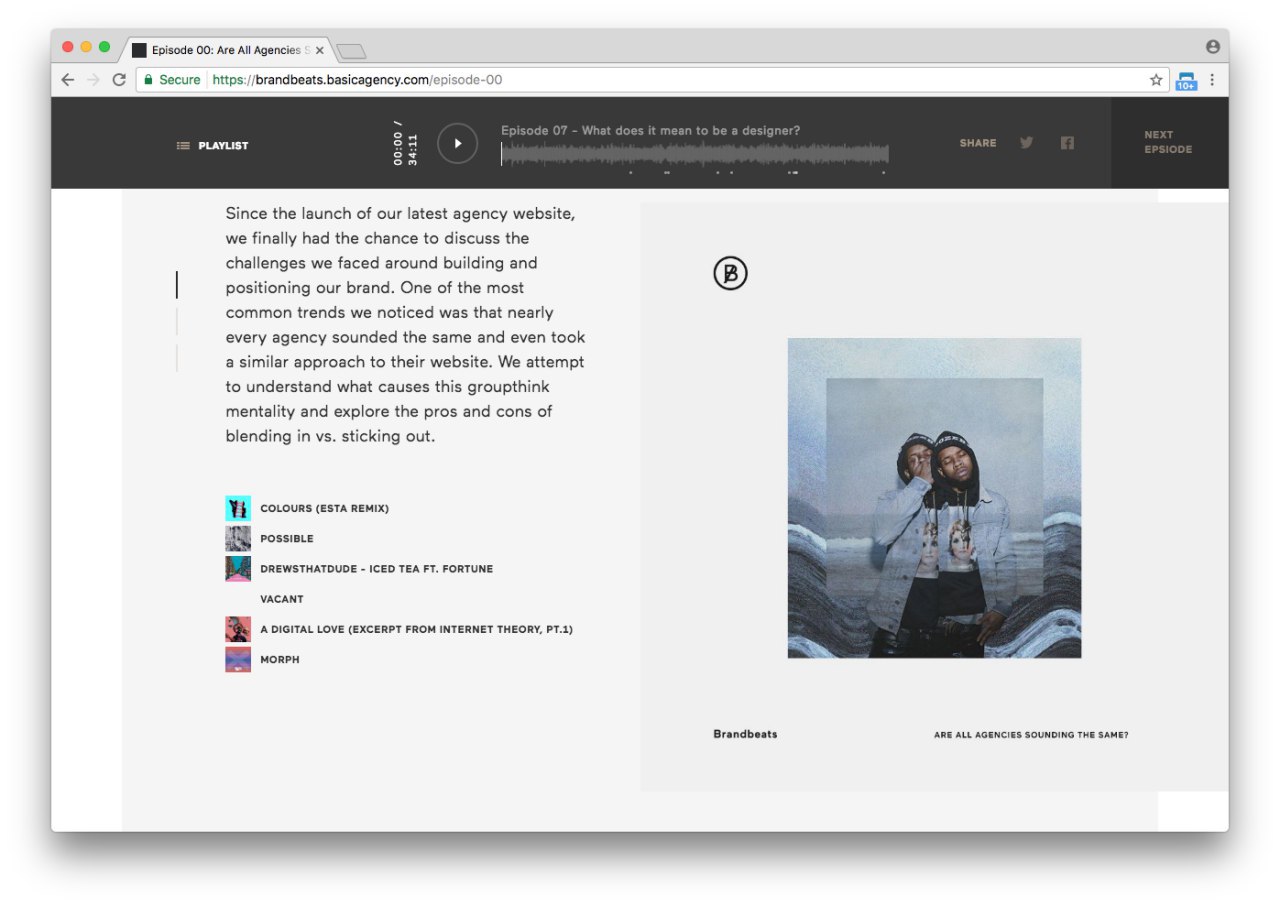This screenshot has width=1280, height=905.
Task: Open the Iced Tea ft. Fortune thumbnail
Action: [x=238, y=568]
